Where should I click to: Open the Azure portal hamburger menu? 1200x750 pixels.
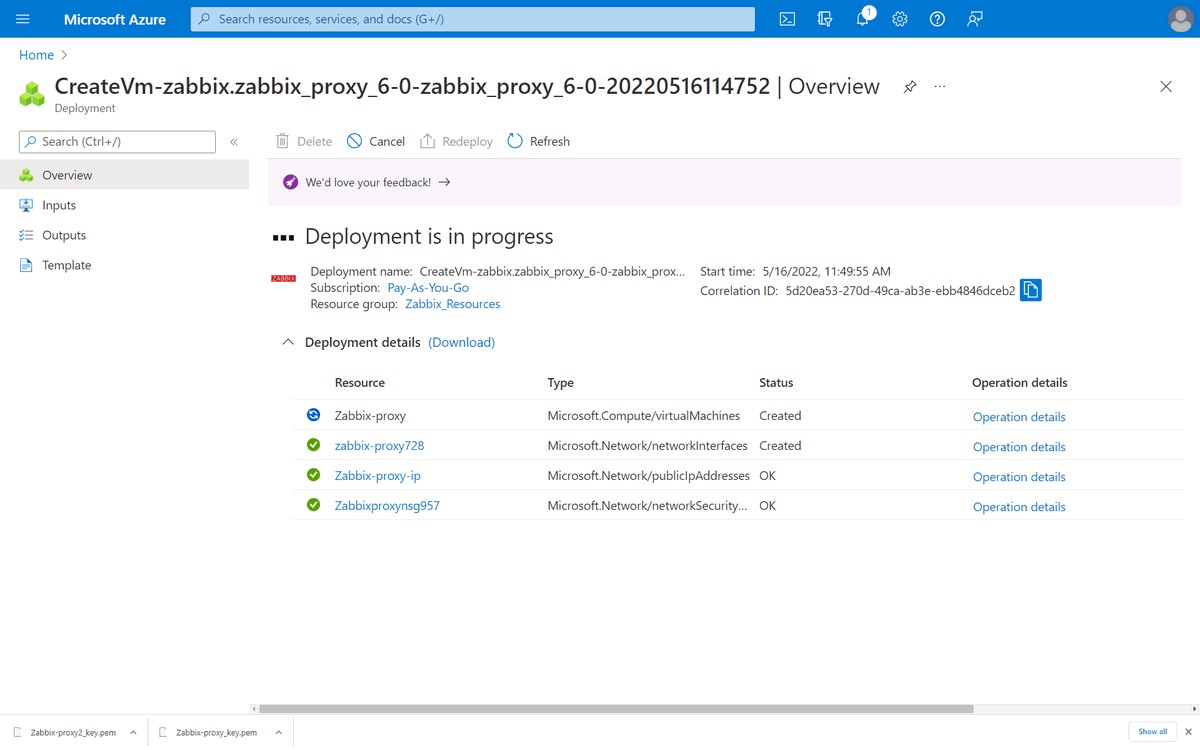[x=23, y=19]
